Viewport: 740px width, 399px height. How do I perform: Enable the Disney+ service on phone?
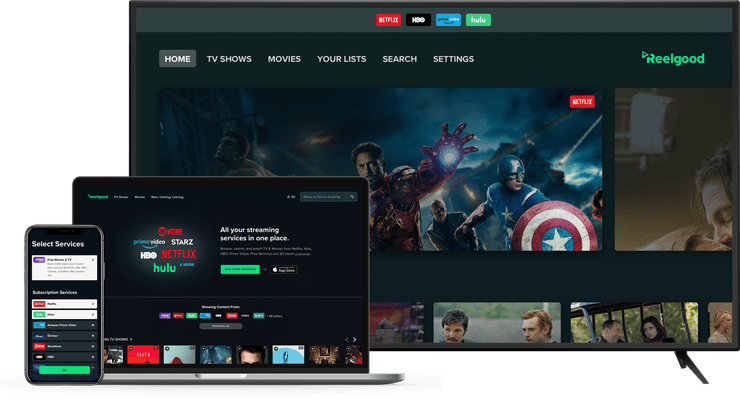pos(65,336)
